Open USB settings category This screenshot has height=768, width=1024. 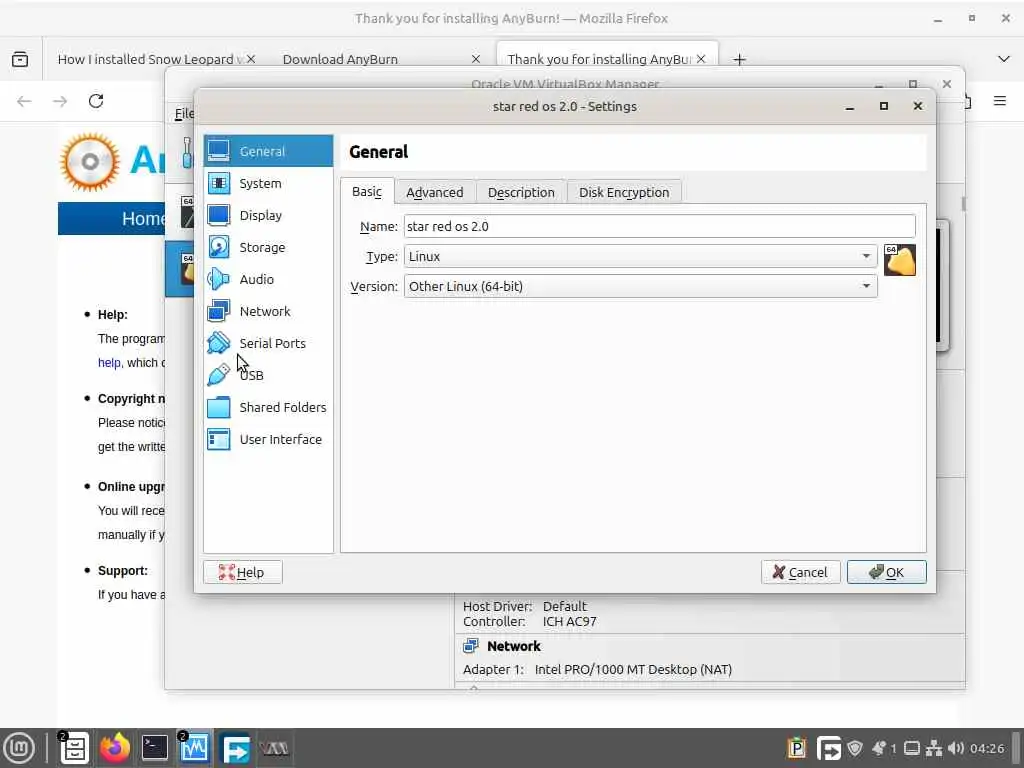click(x=268, y=376)
